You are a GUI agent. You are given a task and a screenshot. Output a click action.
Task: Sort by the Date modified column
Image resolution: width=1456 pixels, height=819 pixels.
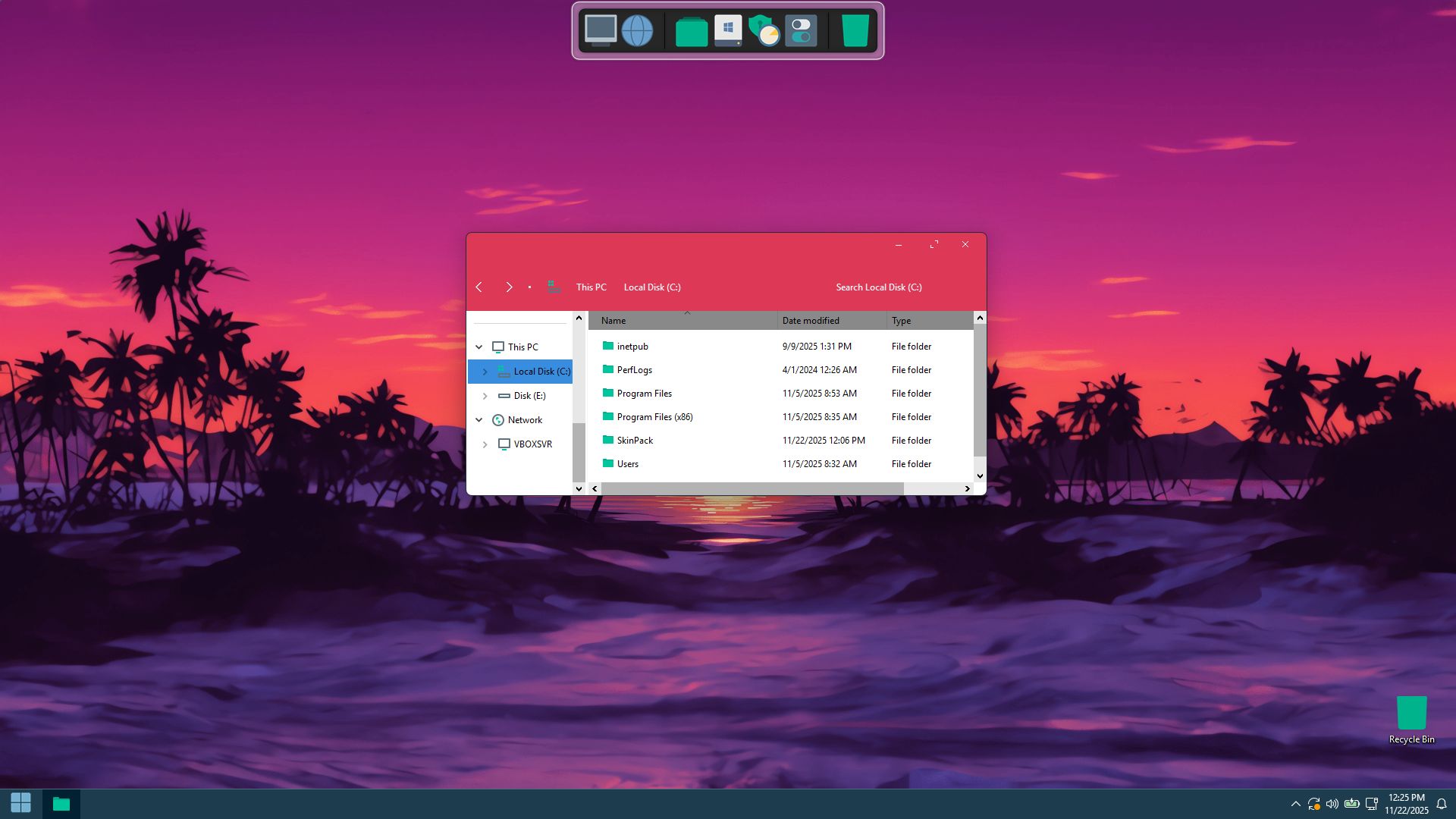[x=811, y=321]
